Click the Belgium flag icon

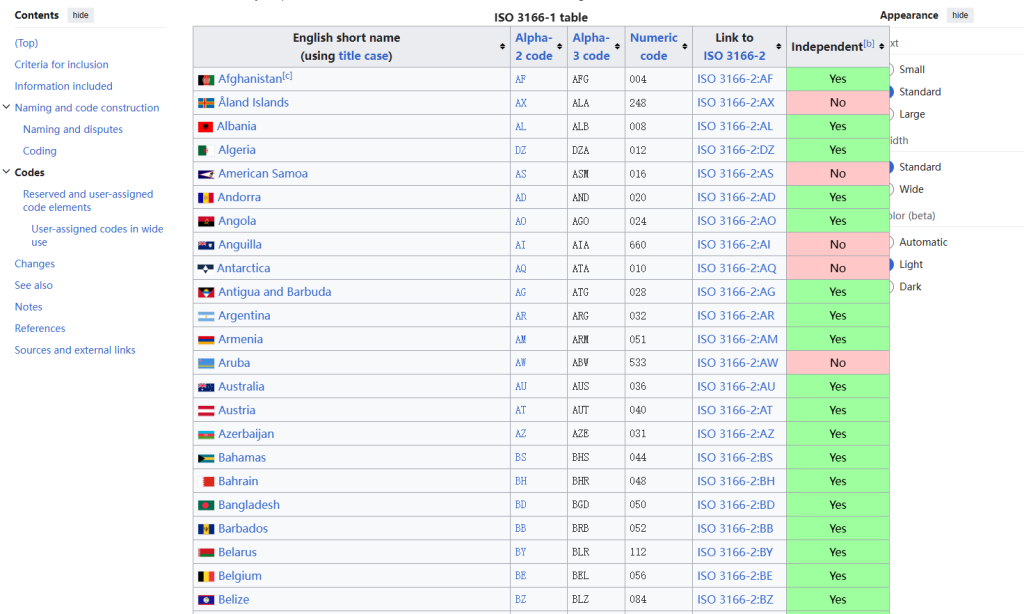point(206,577)
